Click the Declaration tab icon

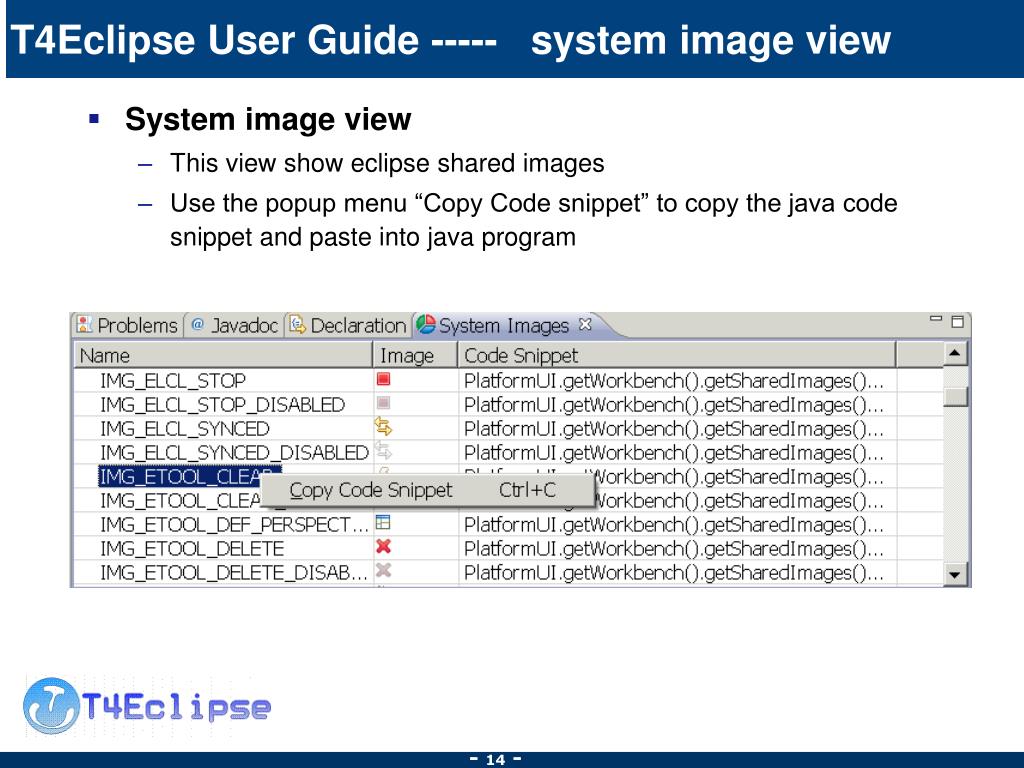pyautogui.click(x=297, y=324)
